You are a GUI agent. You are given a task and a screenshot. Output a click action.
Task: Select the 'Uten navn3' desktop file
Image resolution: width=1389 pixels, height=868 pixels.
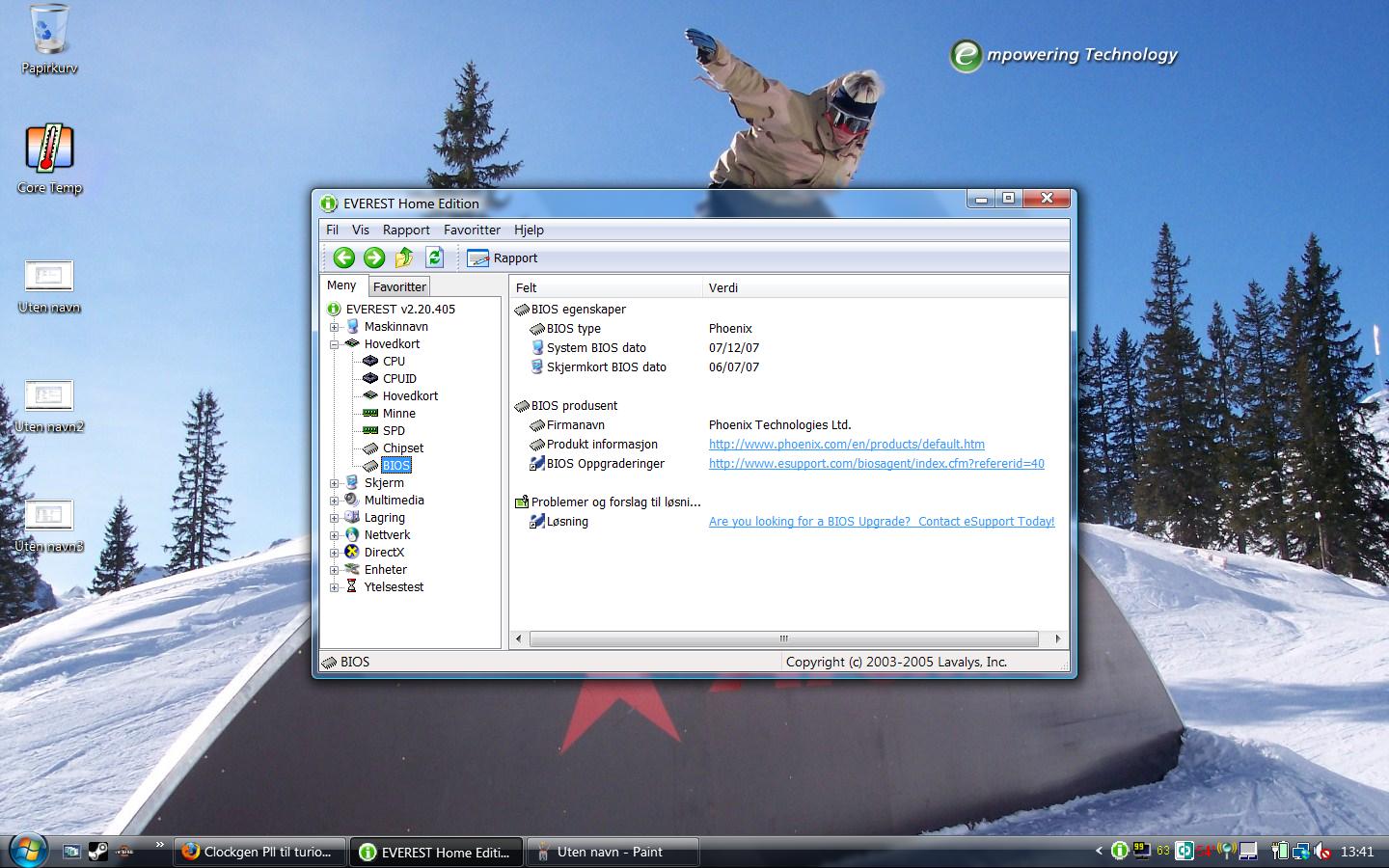[49, 525]
